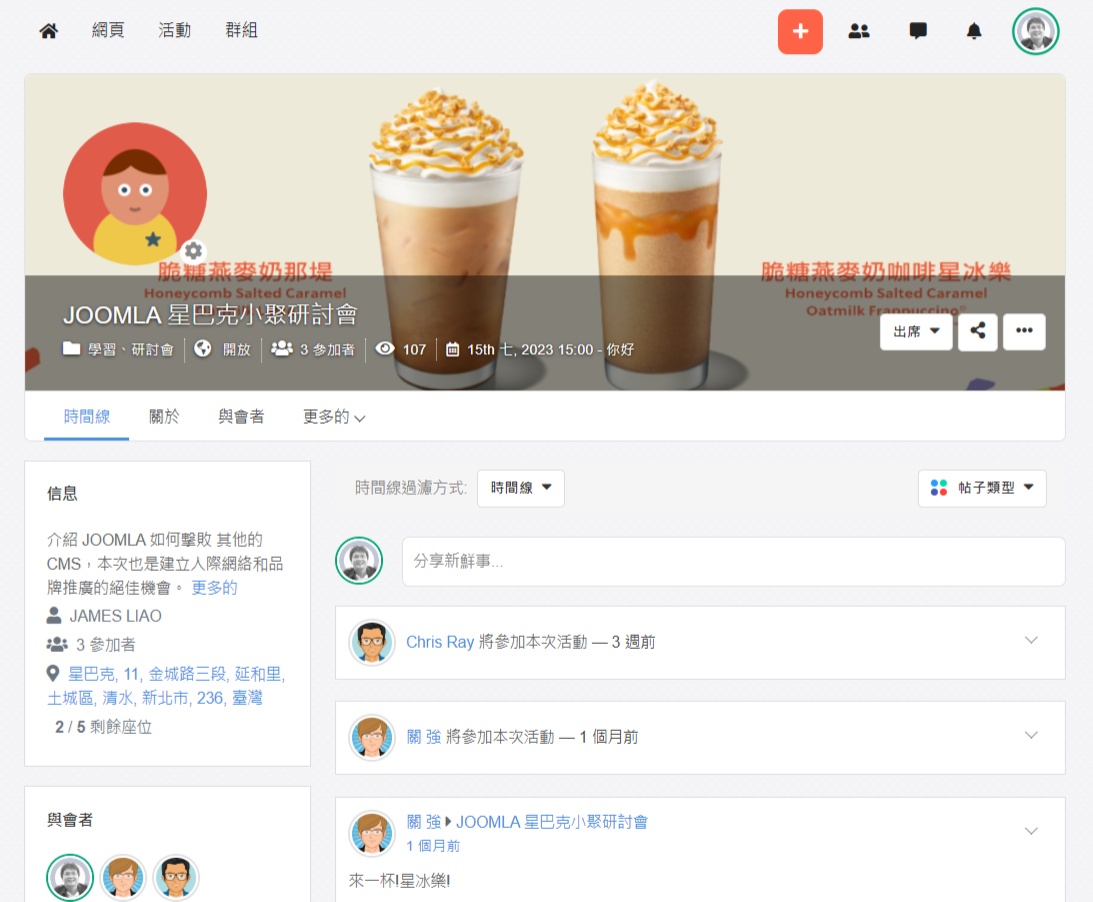This screenshot has width=1093, height=902.
Task: Expand options for 來一杯!星冰樂! post
Action: (1031, 831)
